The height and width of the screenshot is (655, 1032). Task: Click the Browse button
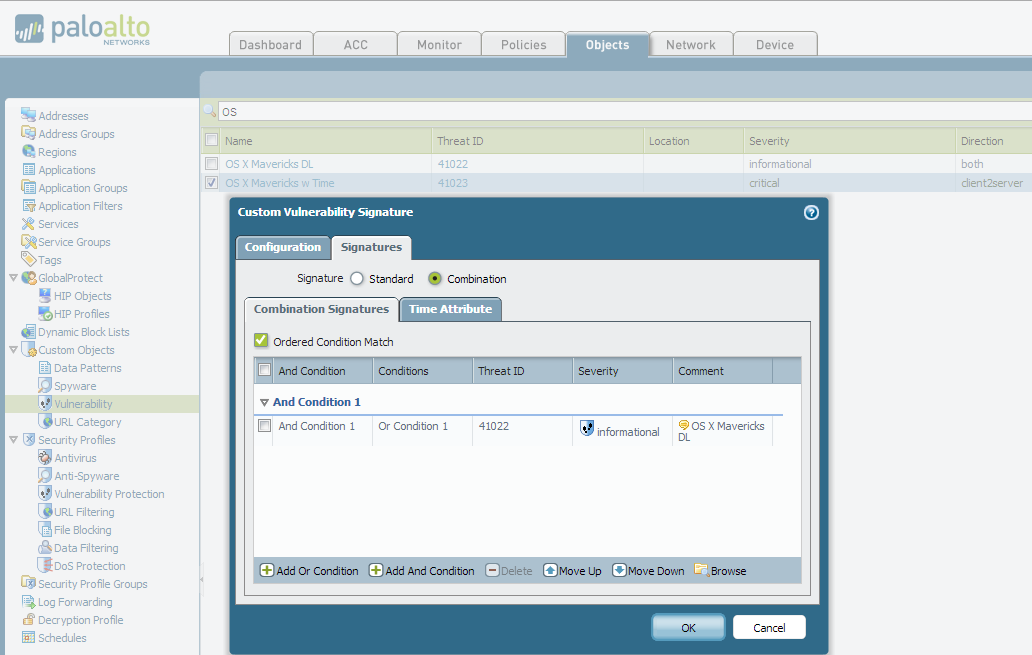pyautogui.click(x=721, y=571)
